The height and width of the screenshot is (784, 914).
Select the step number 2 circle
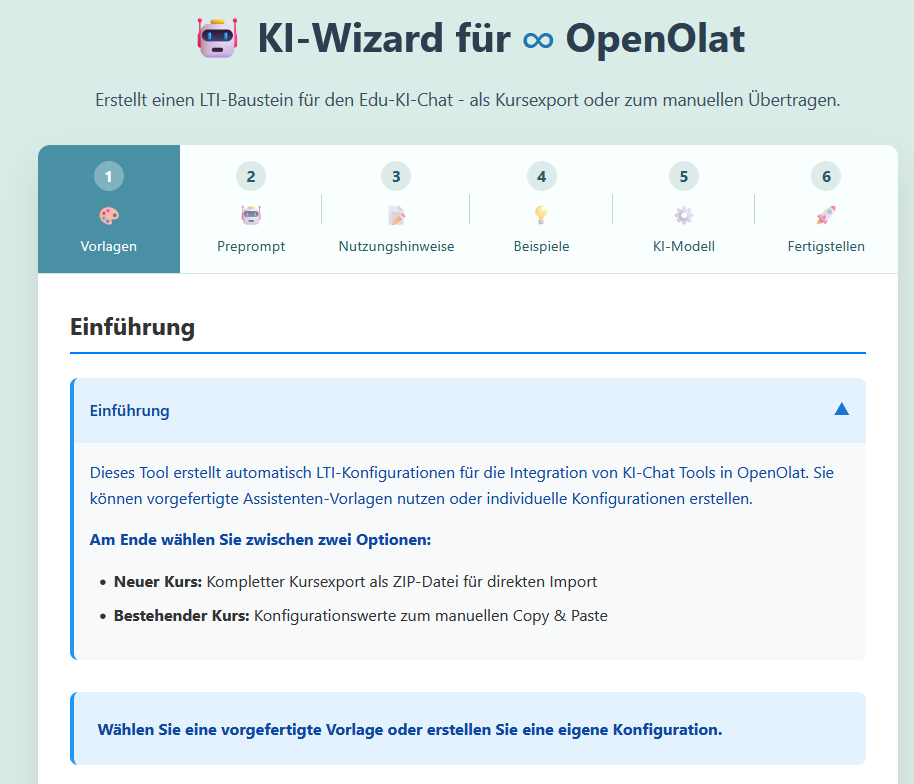click(251, 177)
